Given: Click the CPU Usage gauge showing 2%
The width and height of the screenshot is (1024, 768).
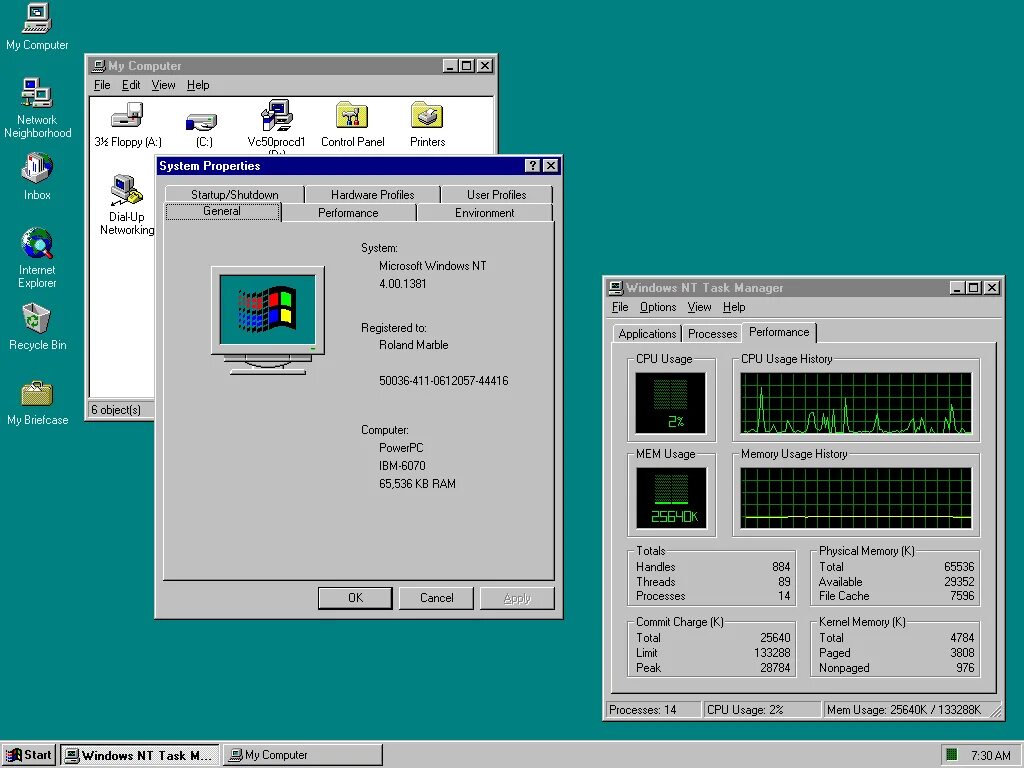Looking at the screenshot, I should [x=671, y=403].
